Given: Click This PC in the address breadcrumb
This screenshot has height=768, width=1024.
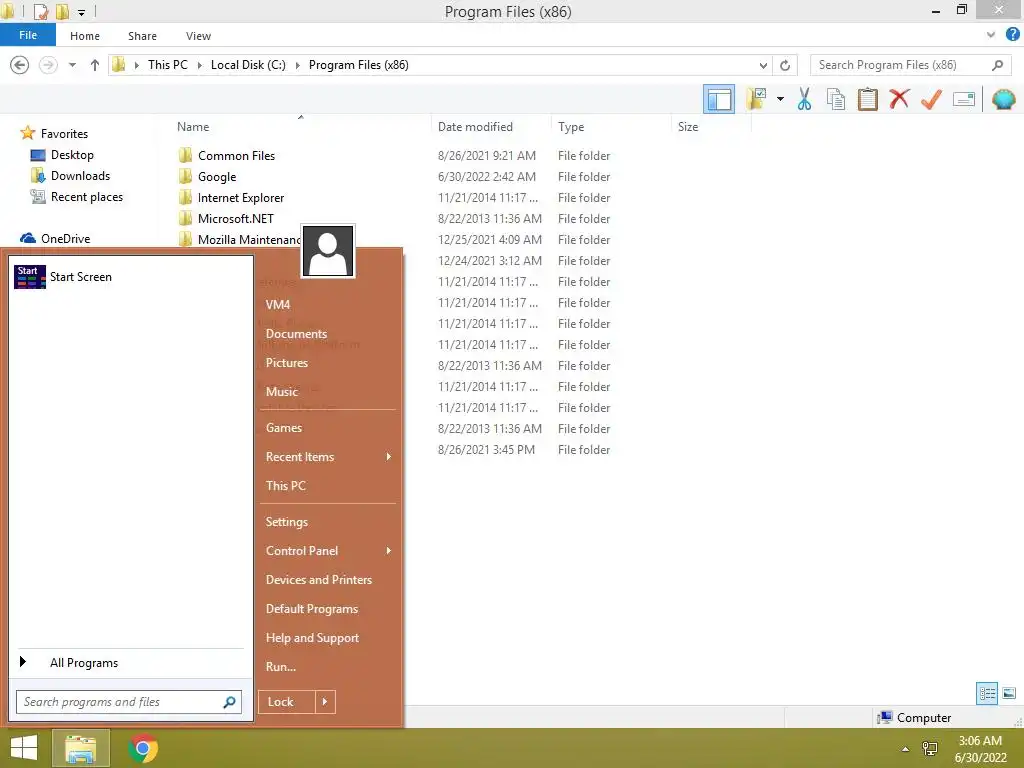Looking at the screenshot, I should click(167, 65).
